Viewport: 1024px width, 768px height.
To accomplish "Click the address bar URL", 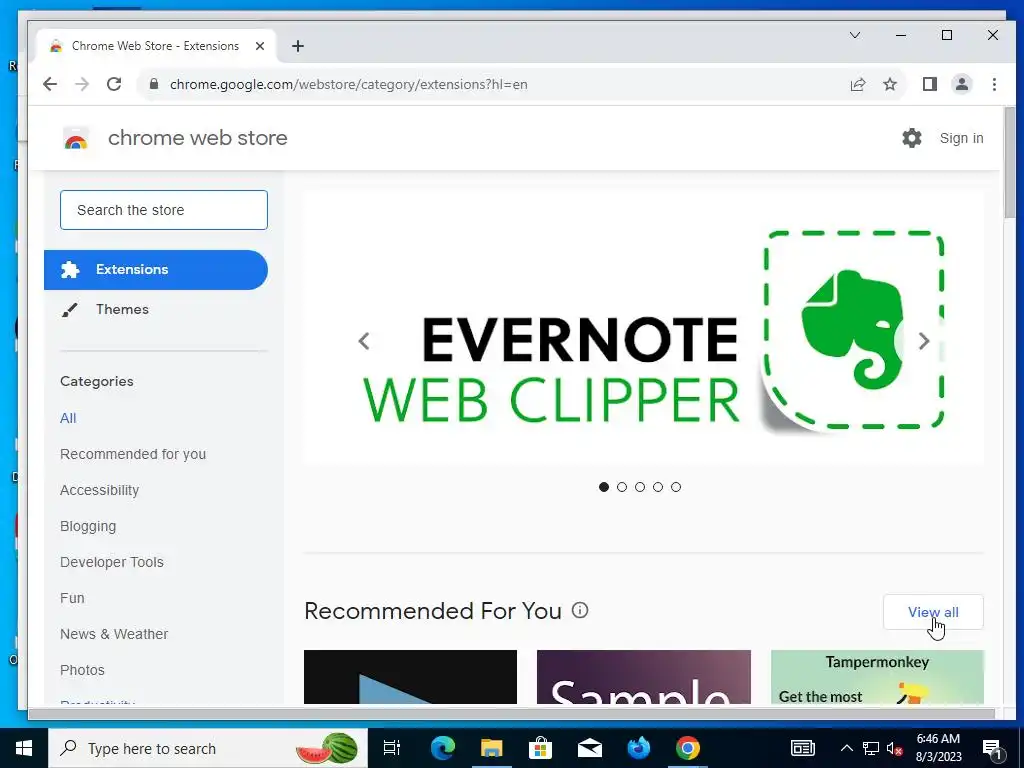I will coord(349,84).
